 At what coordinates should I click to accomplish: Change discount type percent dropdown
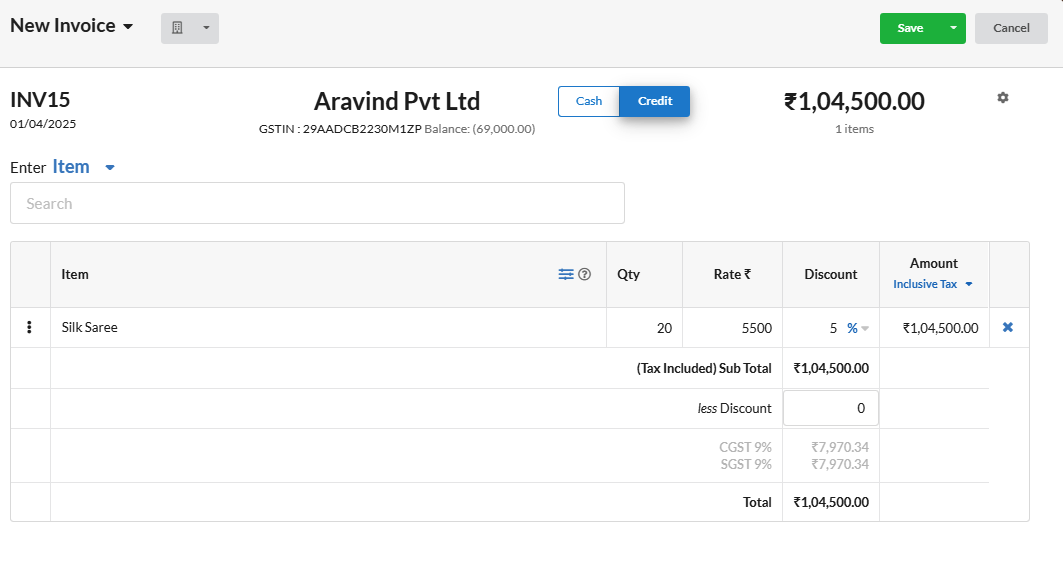(858, 328)
